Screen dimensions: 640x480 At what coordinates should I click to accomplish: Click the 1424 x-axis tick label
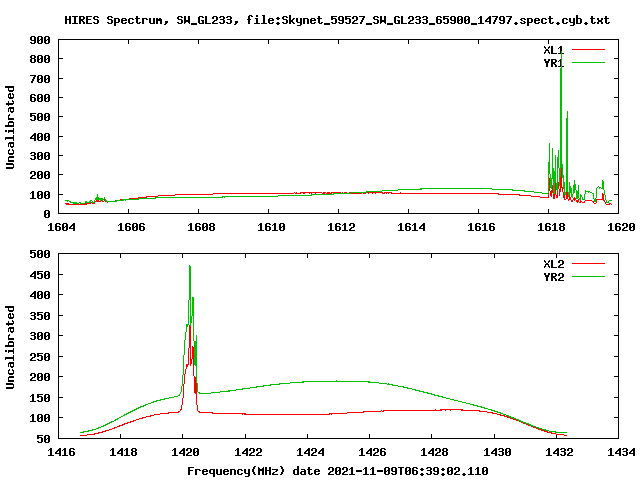pyautogui.click(x=310, y=452)
